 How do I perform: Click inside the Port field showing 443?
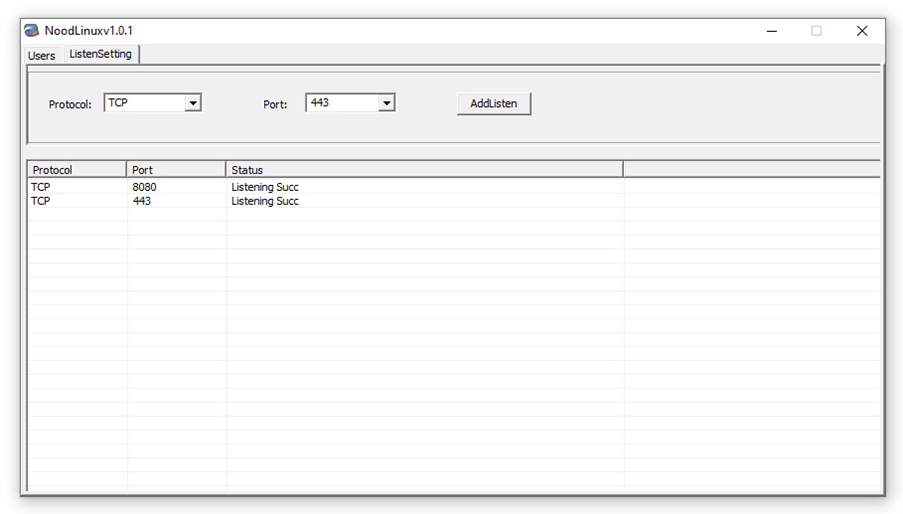point(341,103)
